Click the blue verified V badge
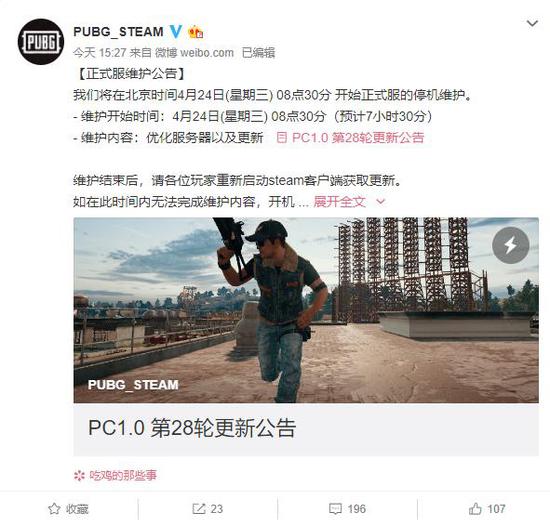 coord(176,32)
